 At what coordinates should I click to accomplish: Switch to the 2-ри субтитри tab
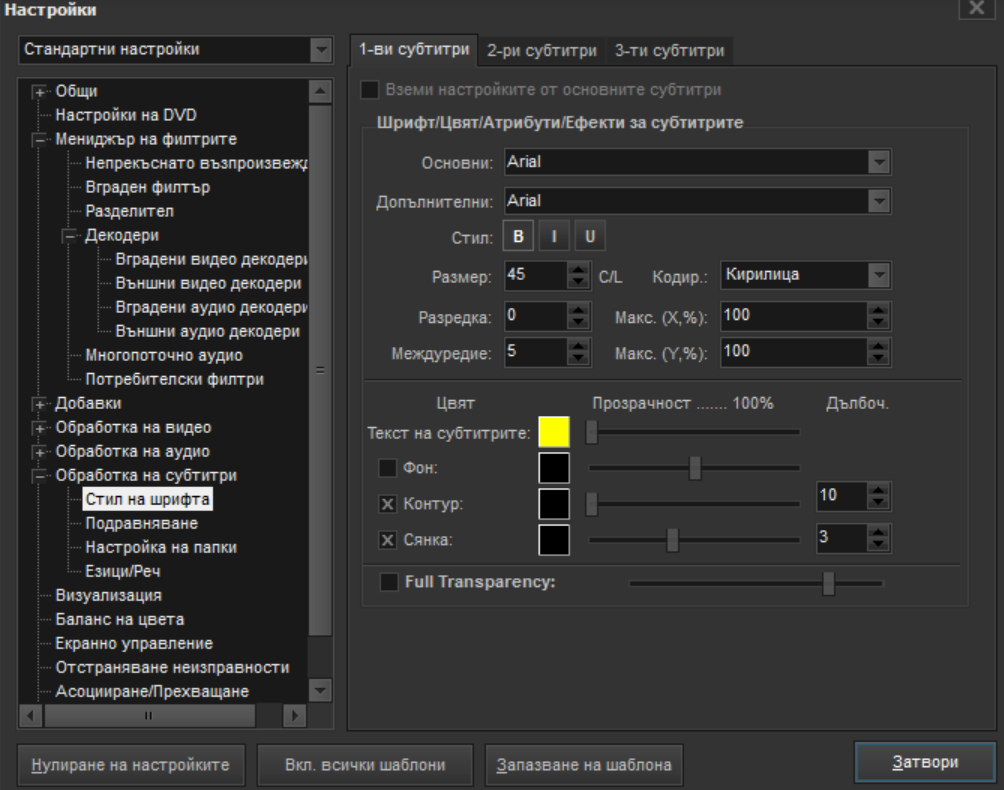(541, 50)
